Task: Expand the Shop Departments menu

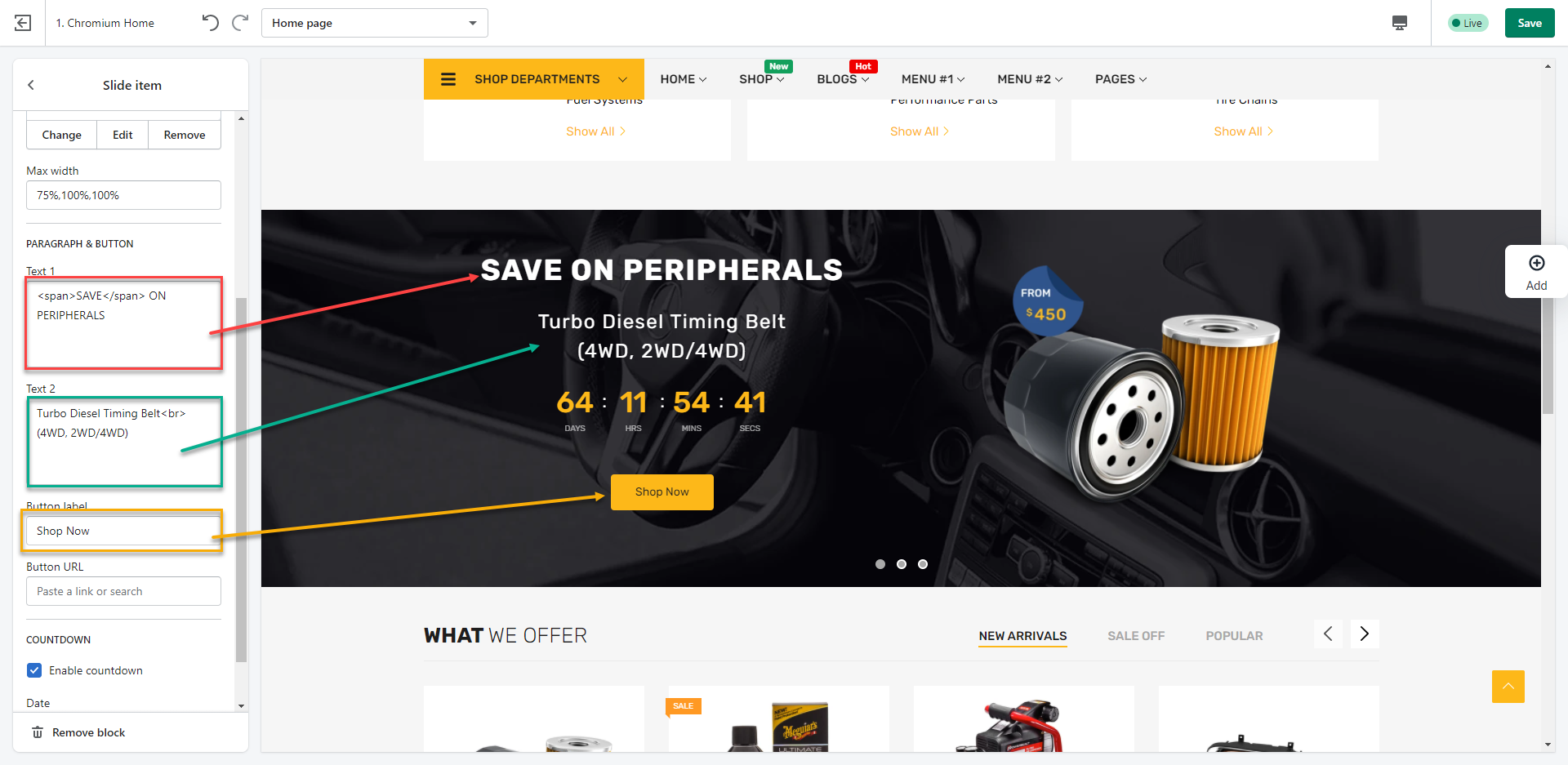Action: click(534, 79)
